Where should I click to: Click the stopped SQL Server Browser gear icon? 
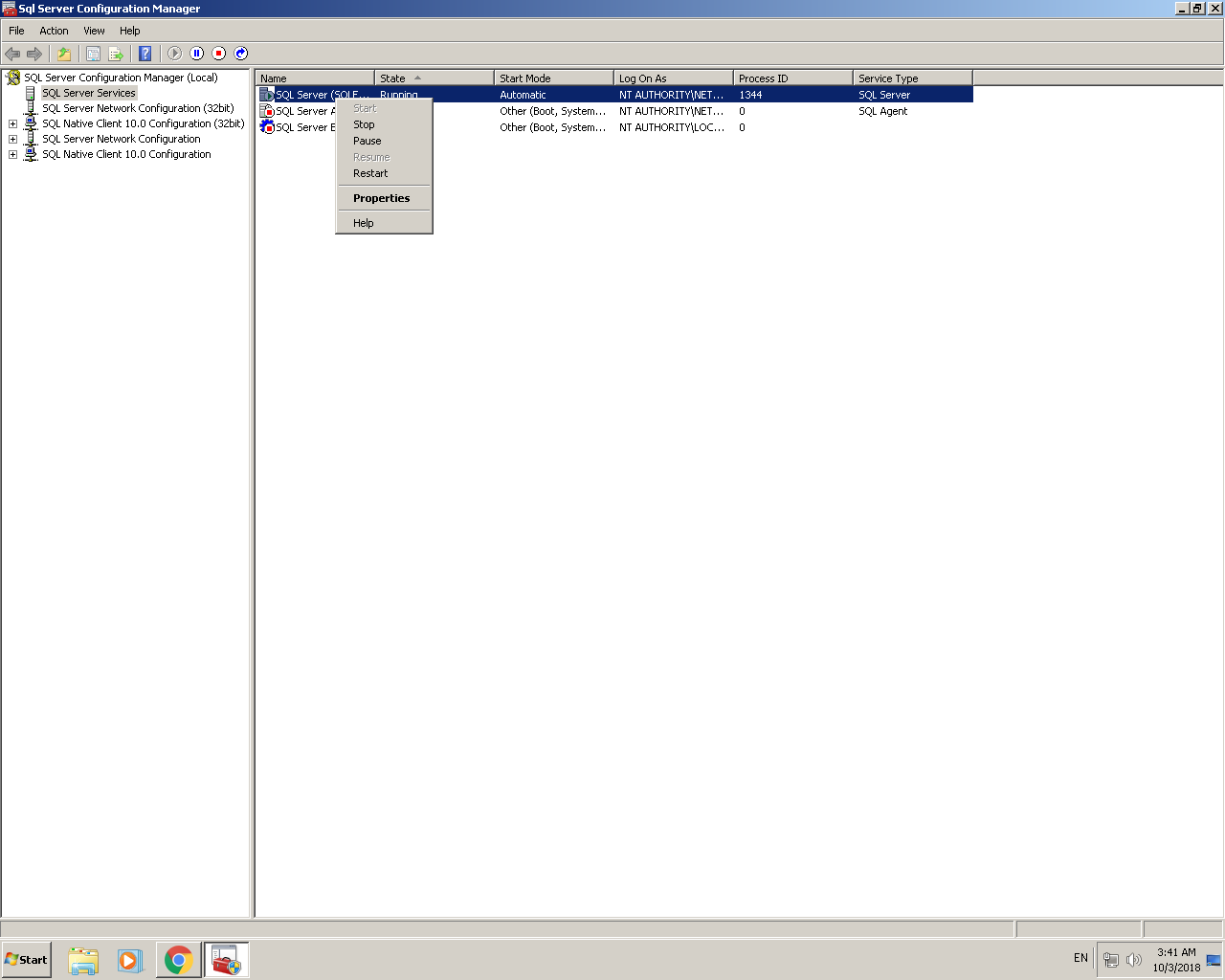pyautogui.click(x=267, y=127)
